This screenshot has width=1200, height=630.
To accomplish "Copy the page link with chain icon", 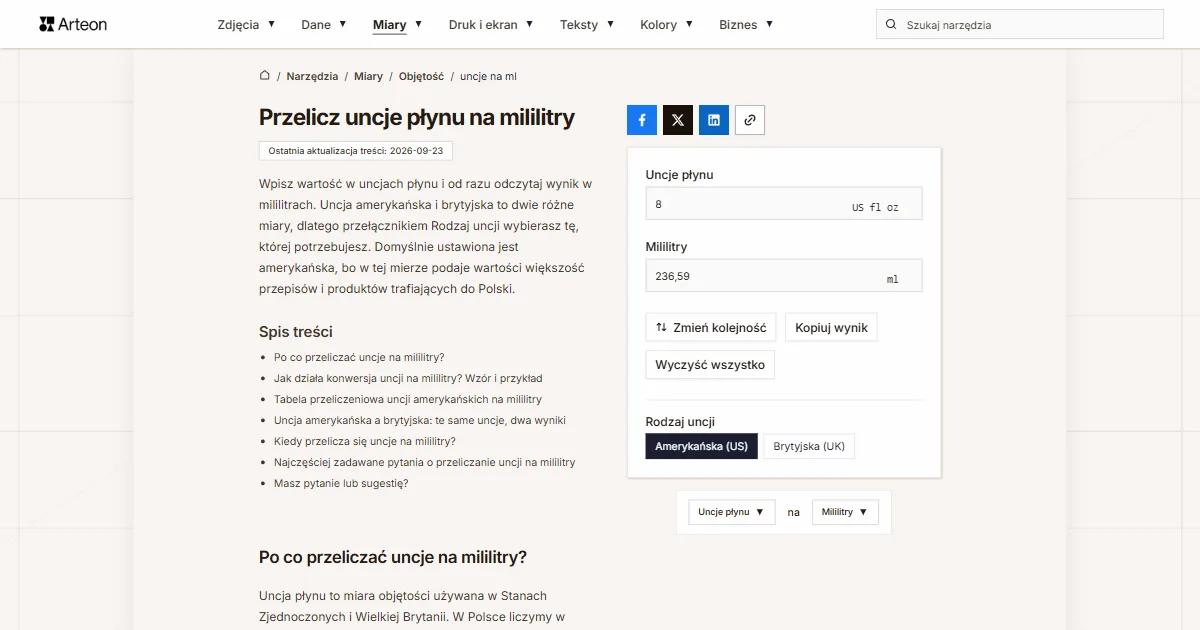I will coord(750,120).
